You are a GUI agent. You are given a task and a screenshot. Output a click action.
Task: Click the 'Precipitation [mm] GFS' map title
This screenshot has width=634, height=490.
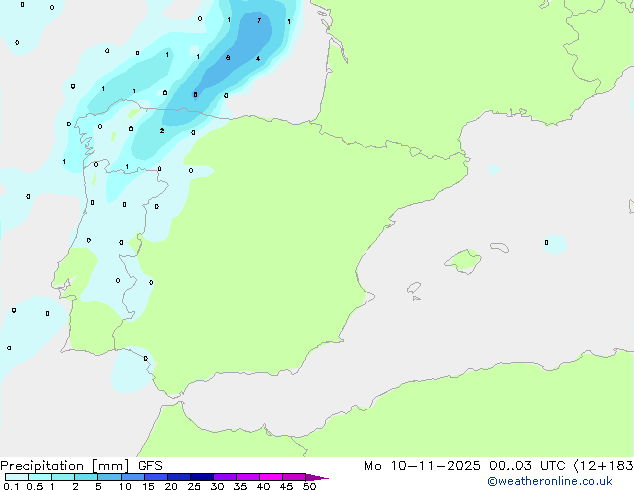(81, 466)
